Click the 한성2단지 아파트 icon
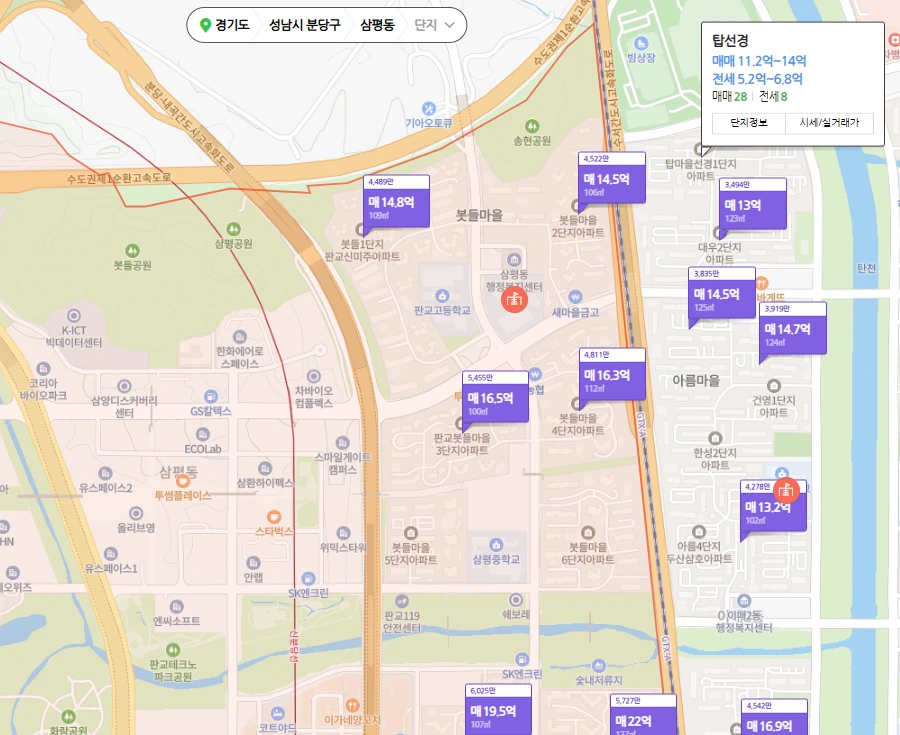This screenshot has height=735, width=900. pyautogui.click(x=715, y=438)
